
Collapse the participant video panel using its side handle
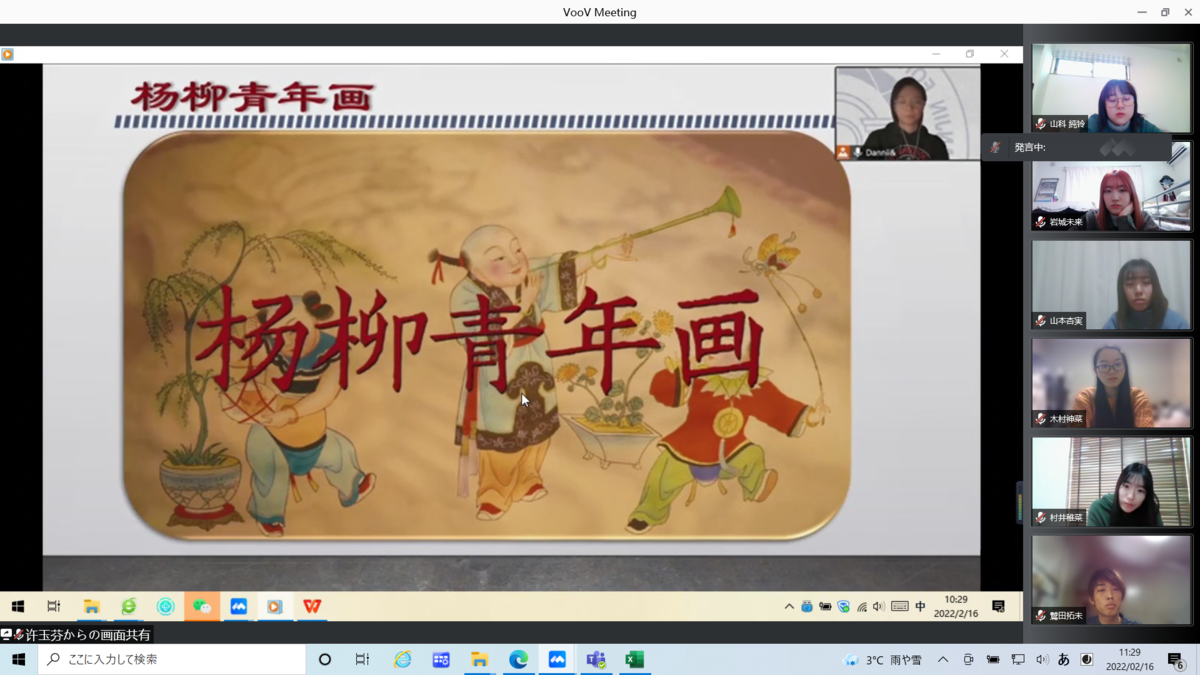coord(1020,502)
